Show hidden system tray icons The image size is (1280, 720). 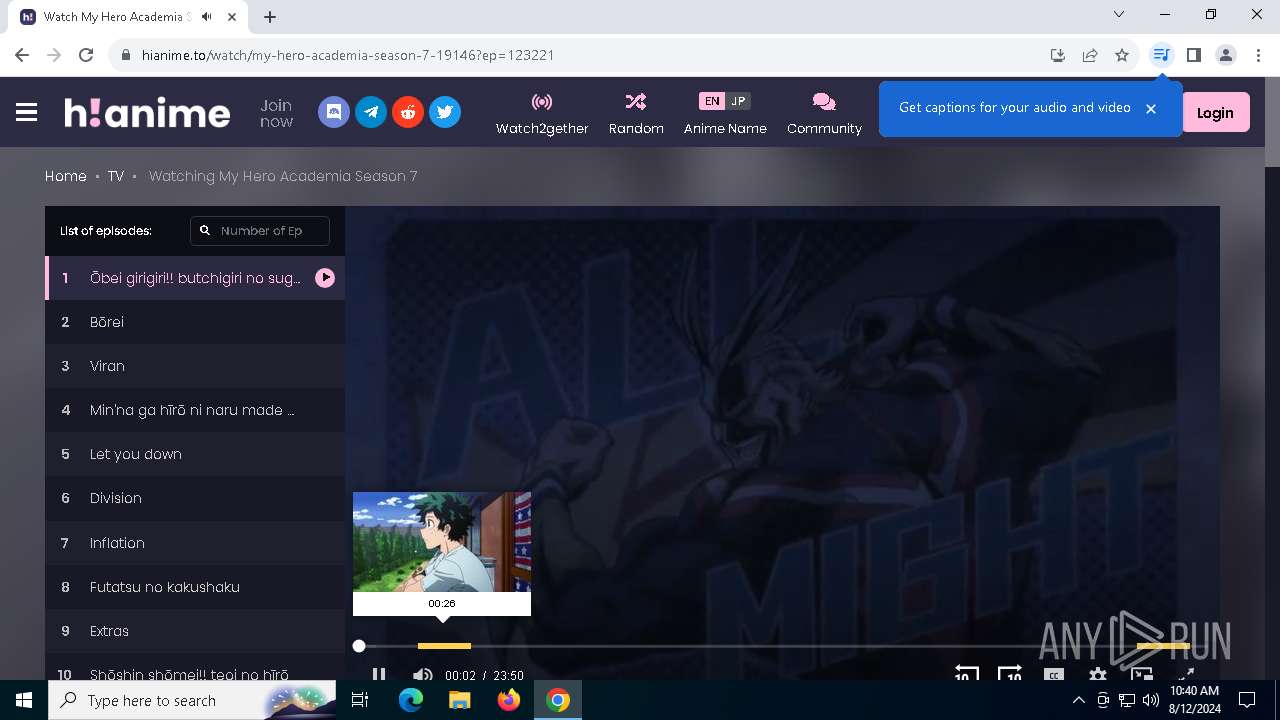click(x=1078, y=700)
